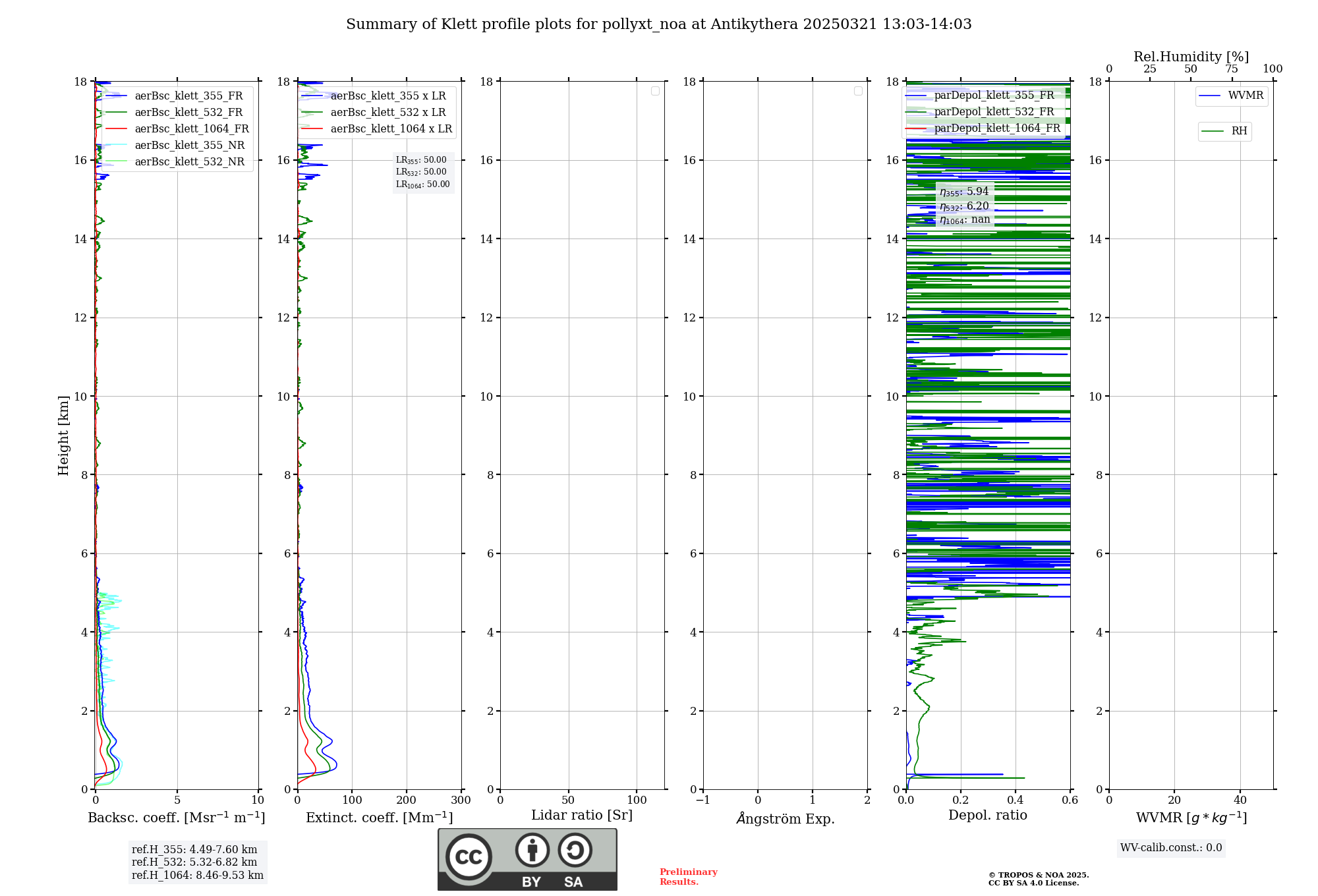This screenshot has width=1318, height=896.
Task: Click the WVMR [g*kg⁻¹] axis label
Action: point(1191,818)
